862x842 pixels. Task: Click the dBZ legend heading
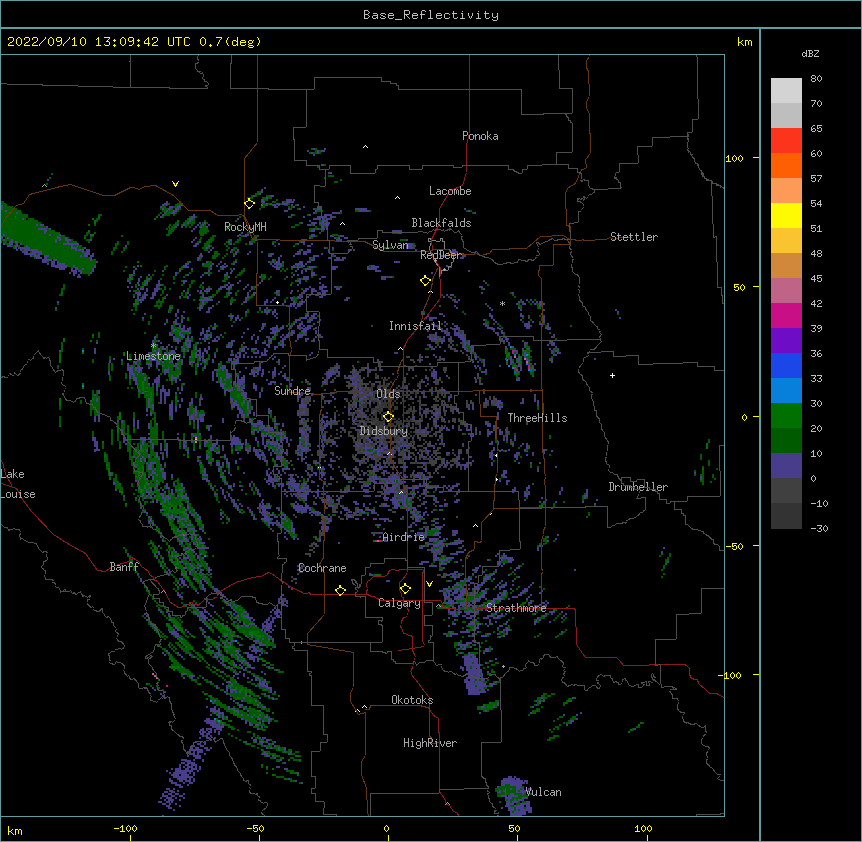coord(810,53)
